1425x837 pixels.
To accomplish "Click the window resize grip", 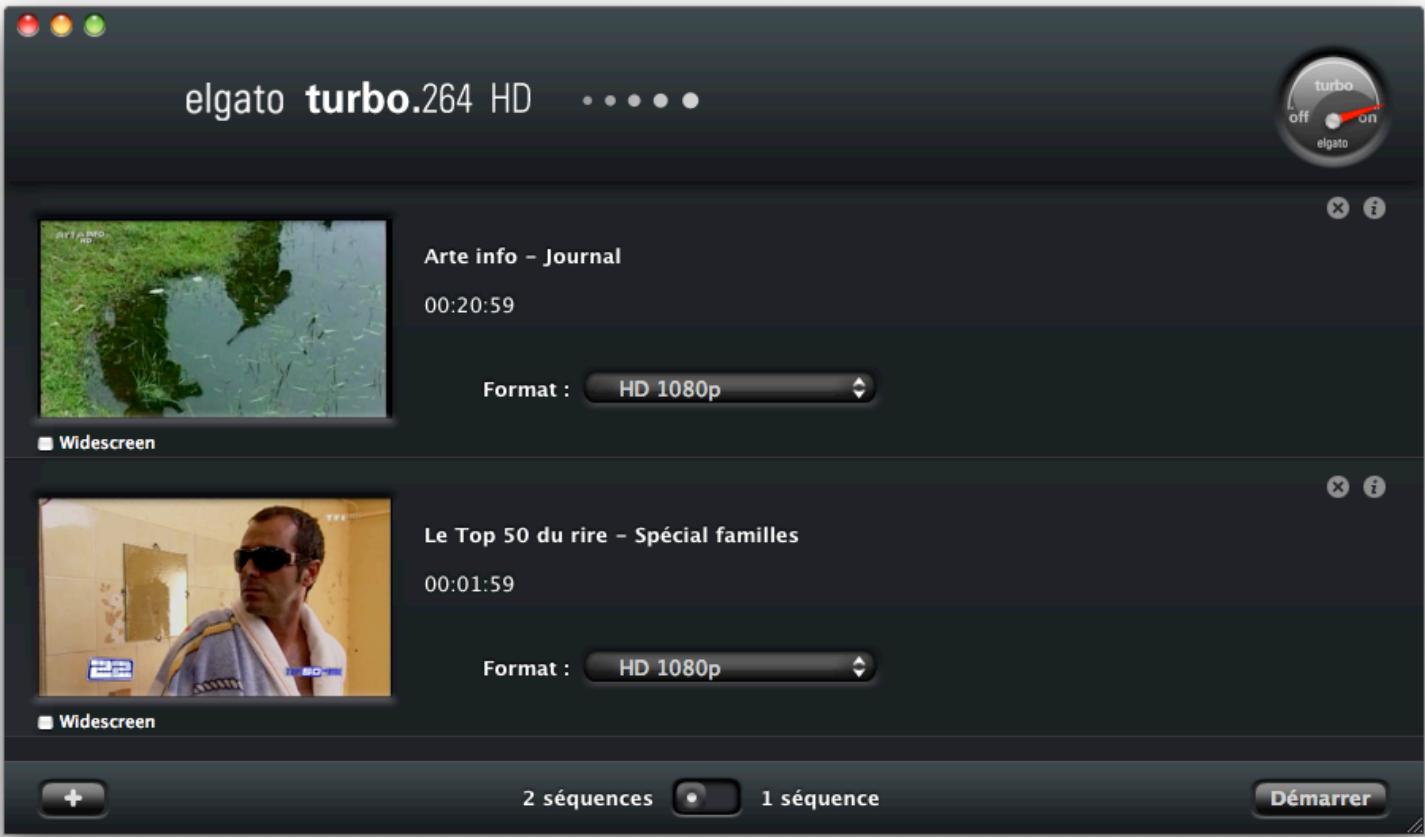I will coord(1413,825).
